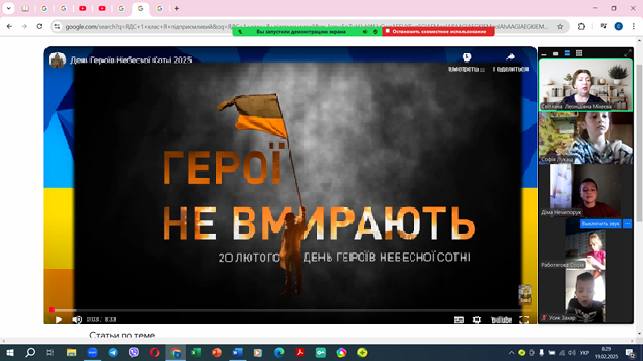Click the YouTube logo in player
The height and width of the screenshot is (361, 643).
502,320
